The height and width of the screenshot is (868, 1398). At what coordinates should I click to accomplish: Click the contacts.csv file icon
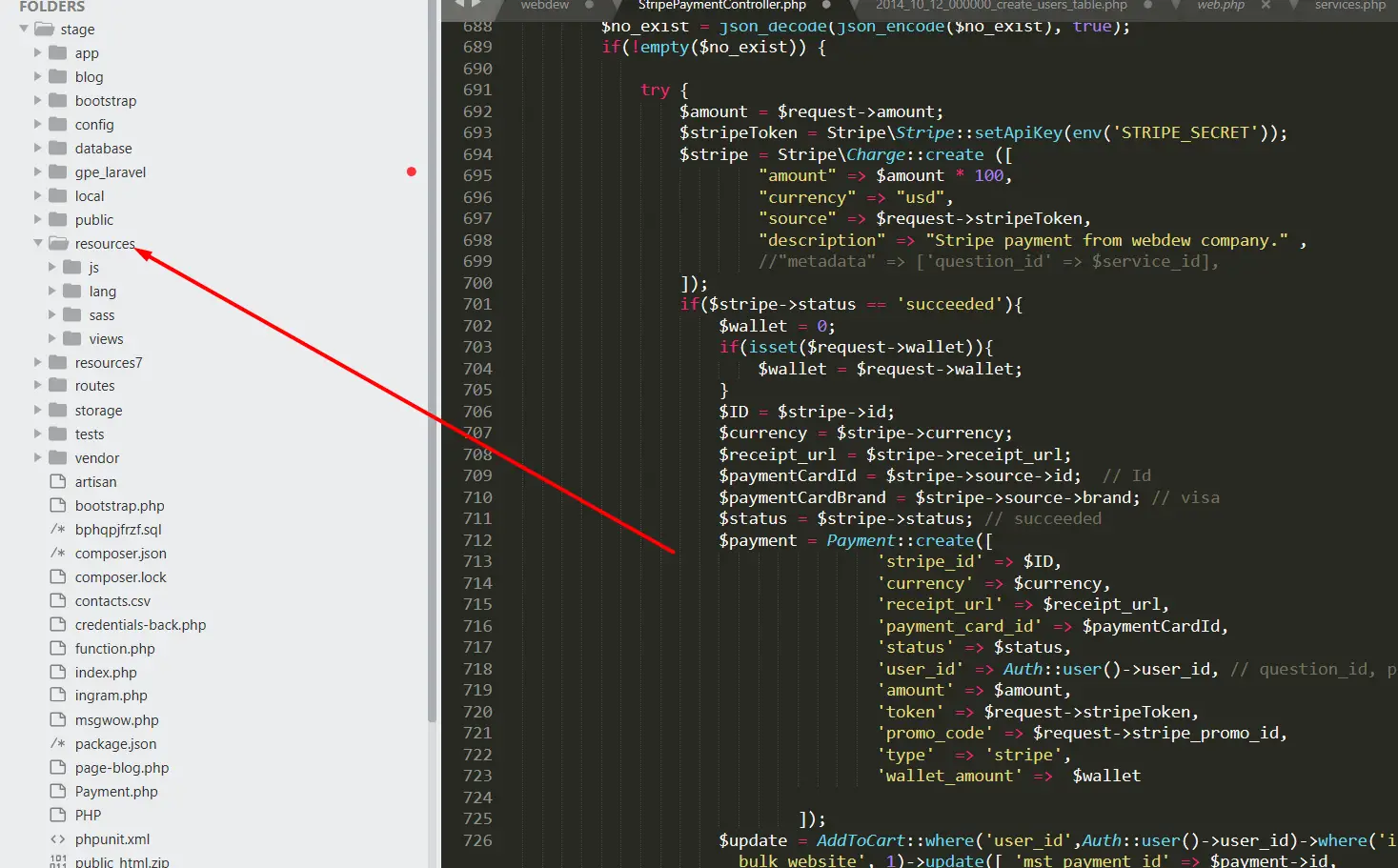[x=58, y=600]
